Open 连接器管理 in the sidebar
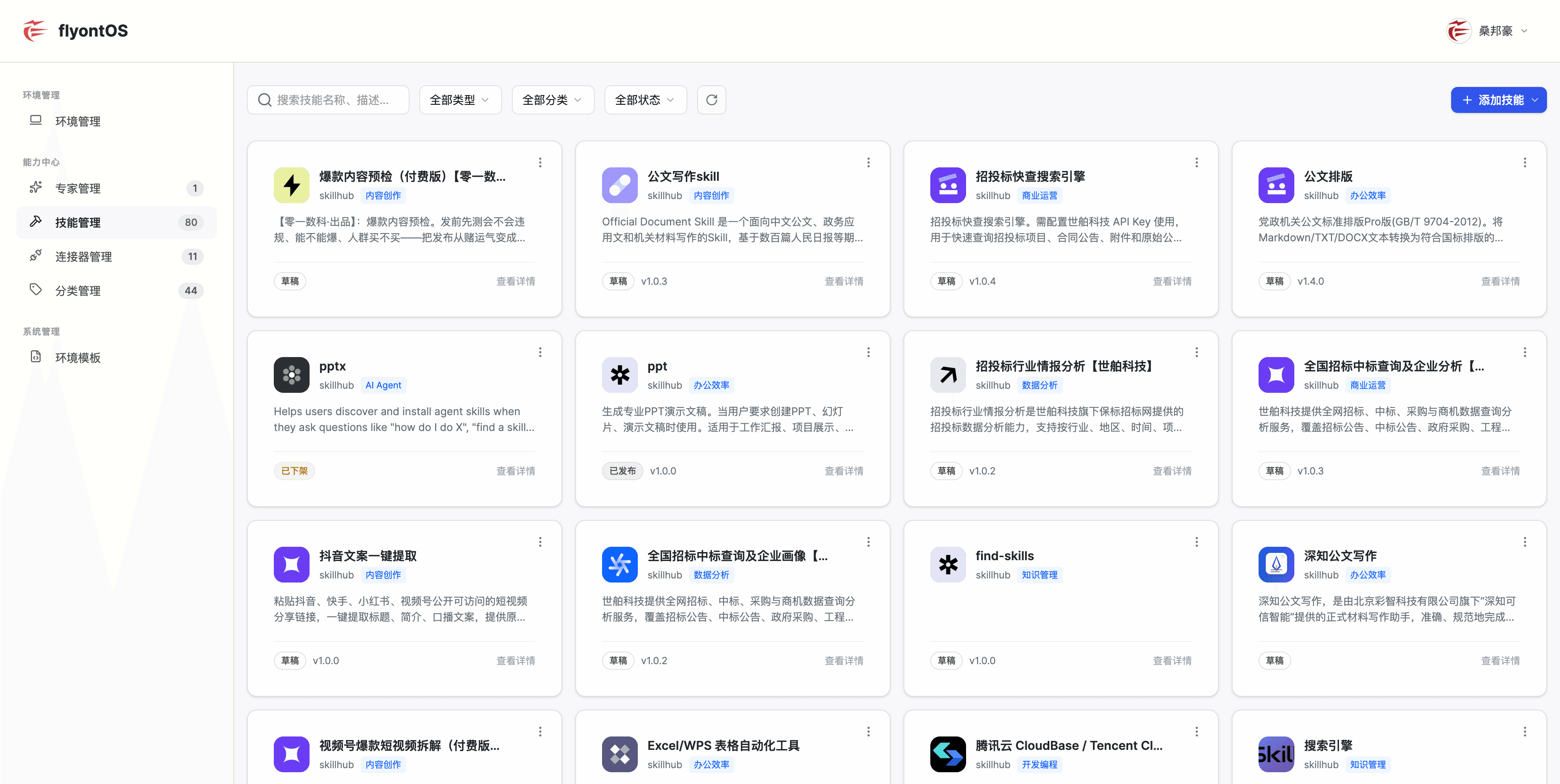 pyautogui.click(x=116, y=257)
